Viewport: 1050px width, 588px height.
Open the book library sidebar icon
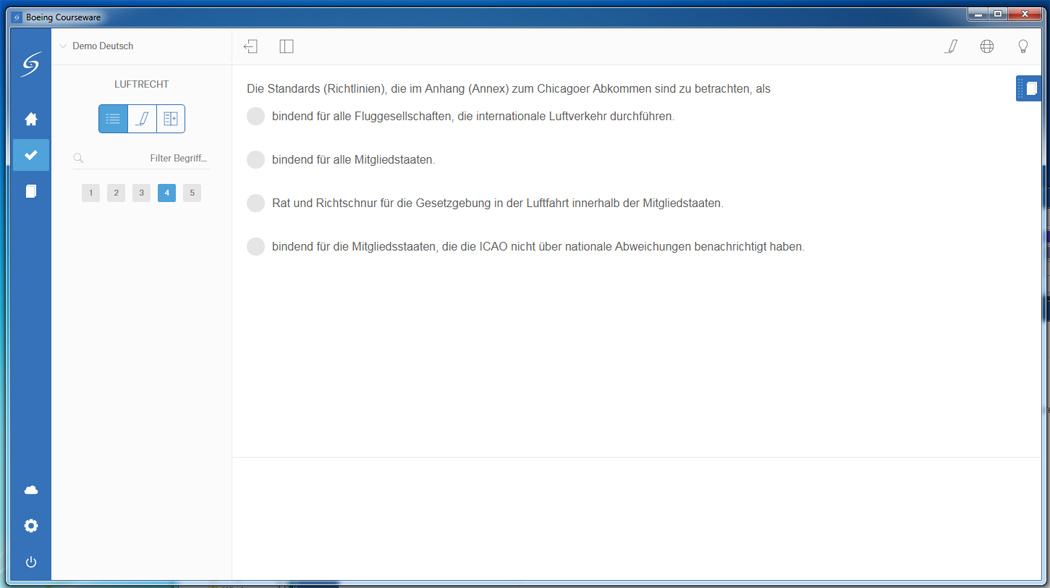[31, 192]
